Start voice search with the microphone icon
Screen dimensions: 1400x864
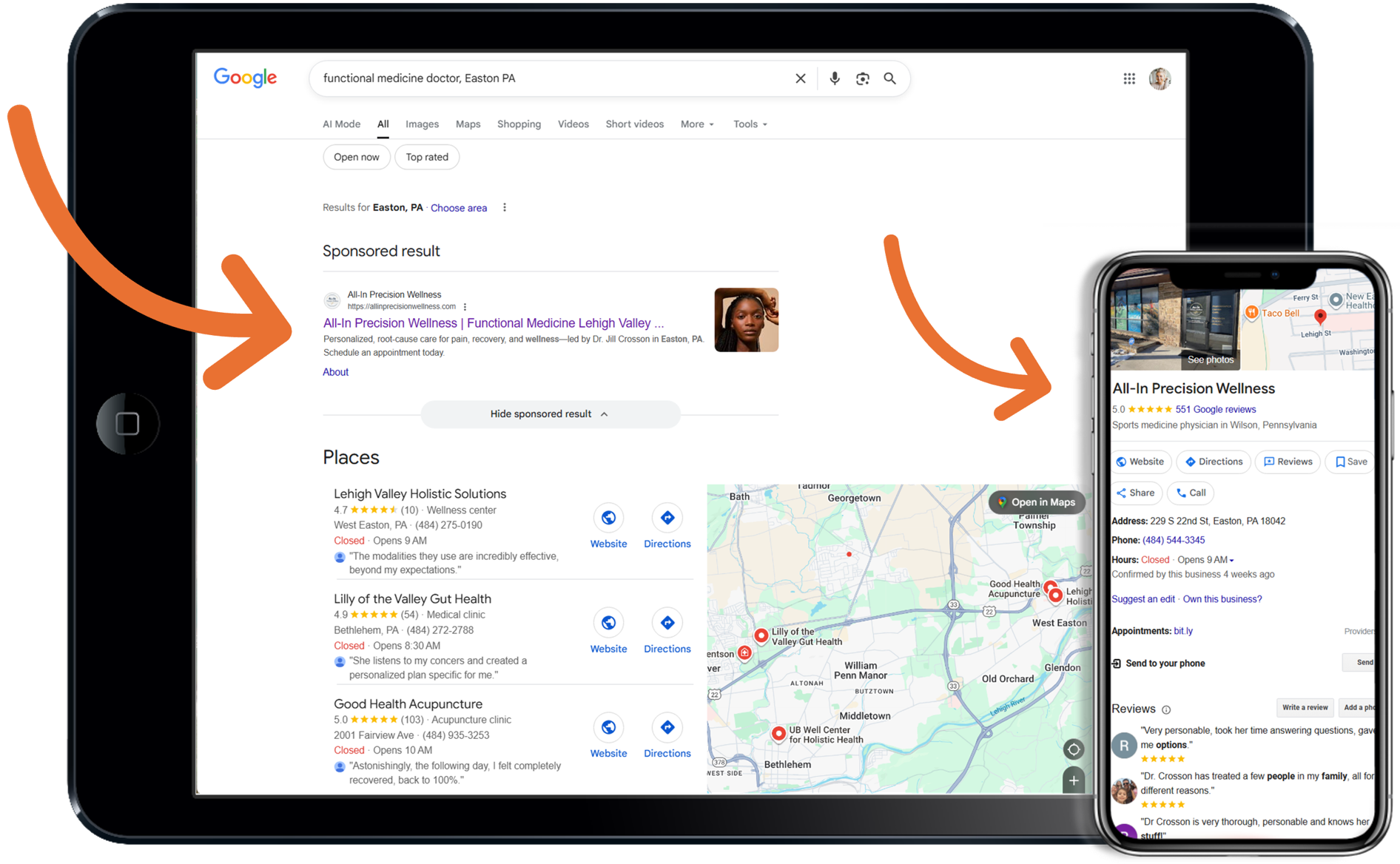(x=834, y=78)
